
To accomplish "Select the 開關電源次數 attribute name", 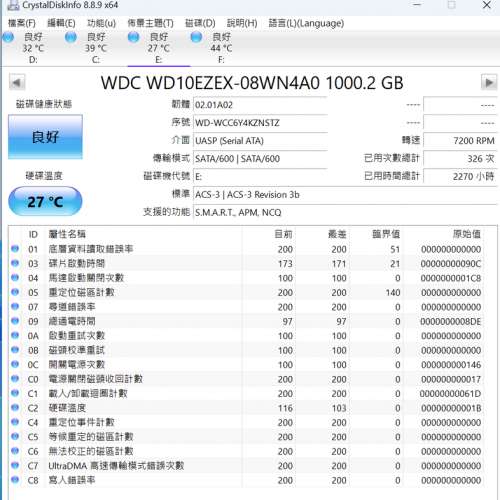I will point(77,365).
